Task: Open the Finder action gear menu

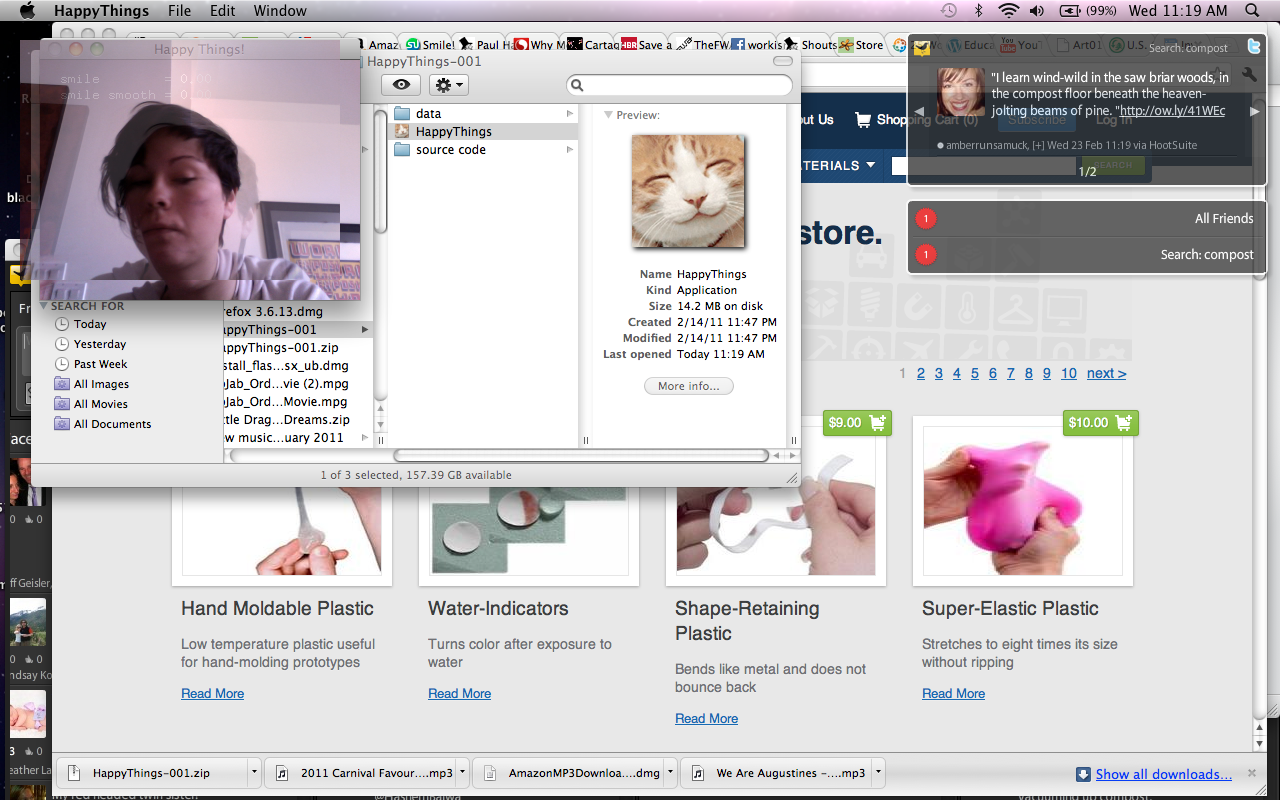Action: [450, 86]
